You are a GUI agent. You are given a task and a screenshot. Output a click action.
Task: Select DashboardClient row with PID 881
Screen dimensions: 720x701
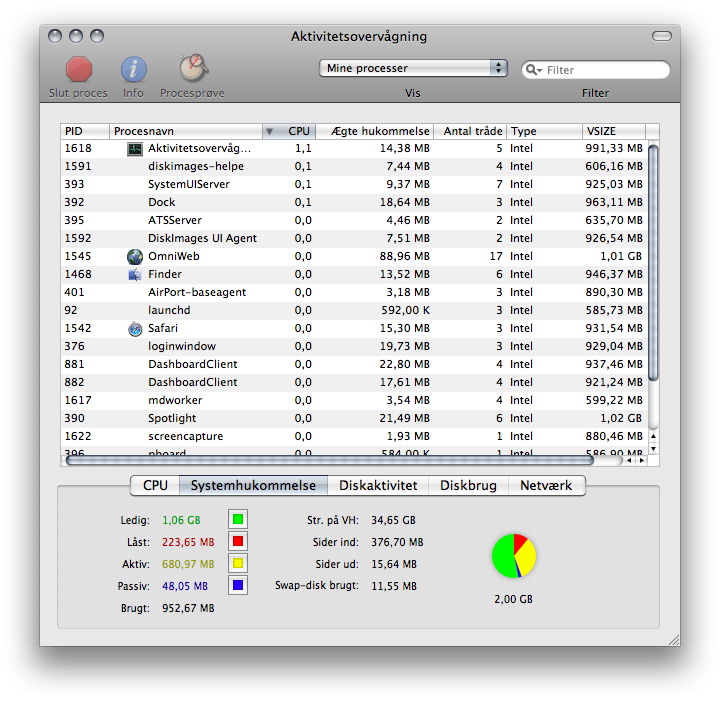click(x=354, y=365)
